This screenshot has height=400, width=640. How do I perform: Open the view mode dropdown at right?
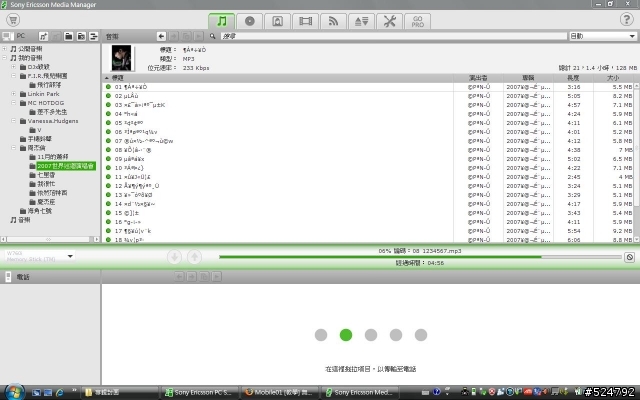603,36
